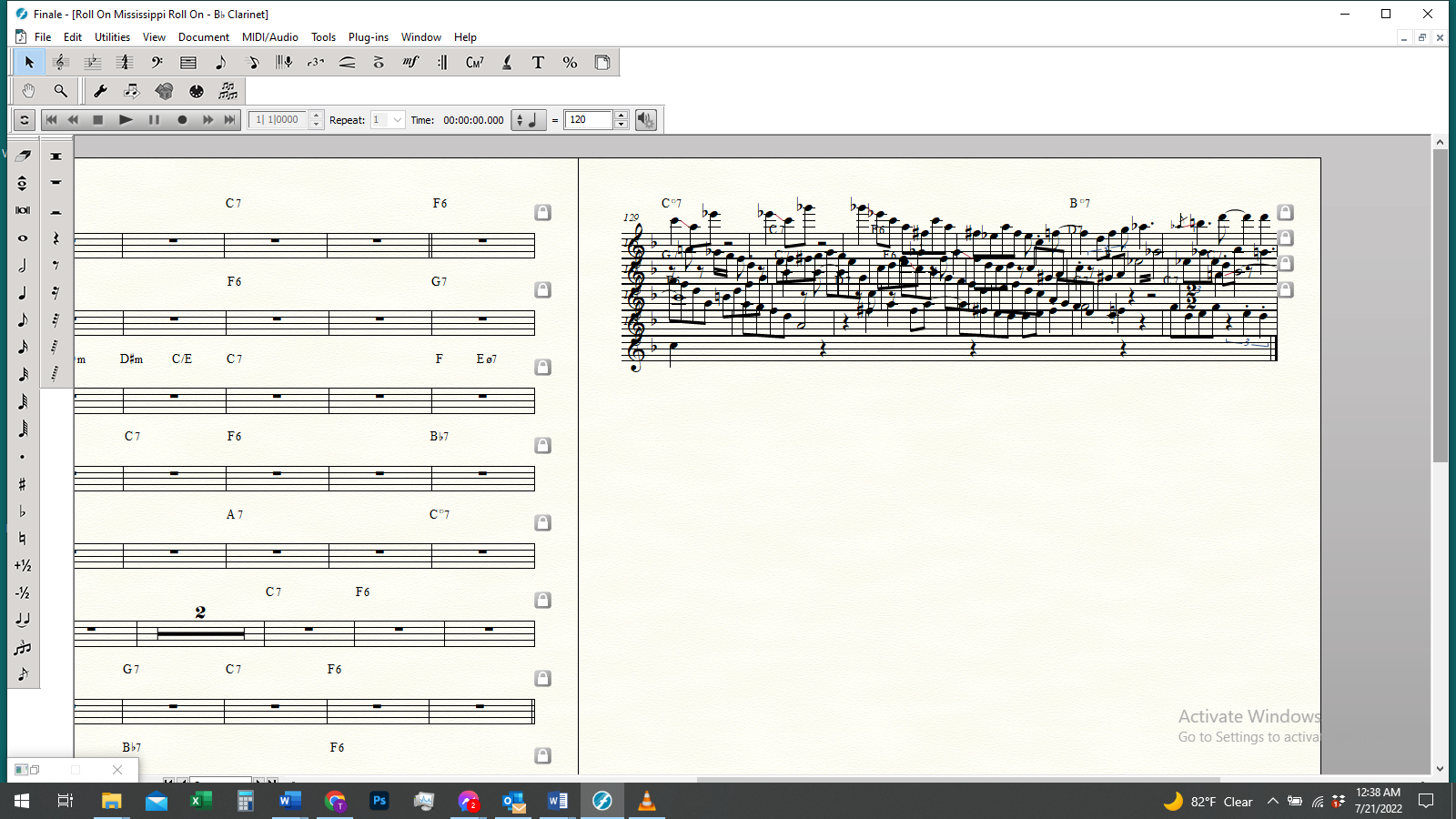Viewport: 1456px width, 819px height.
Task: Select the Eraser in the entry palette
Action: 23,156
